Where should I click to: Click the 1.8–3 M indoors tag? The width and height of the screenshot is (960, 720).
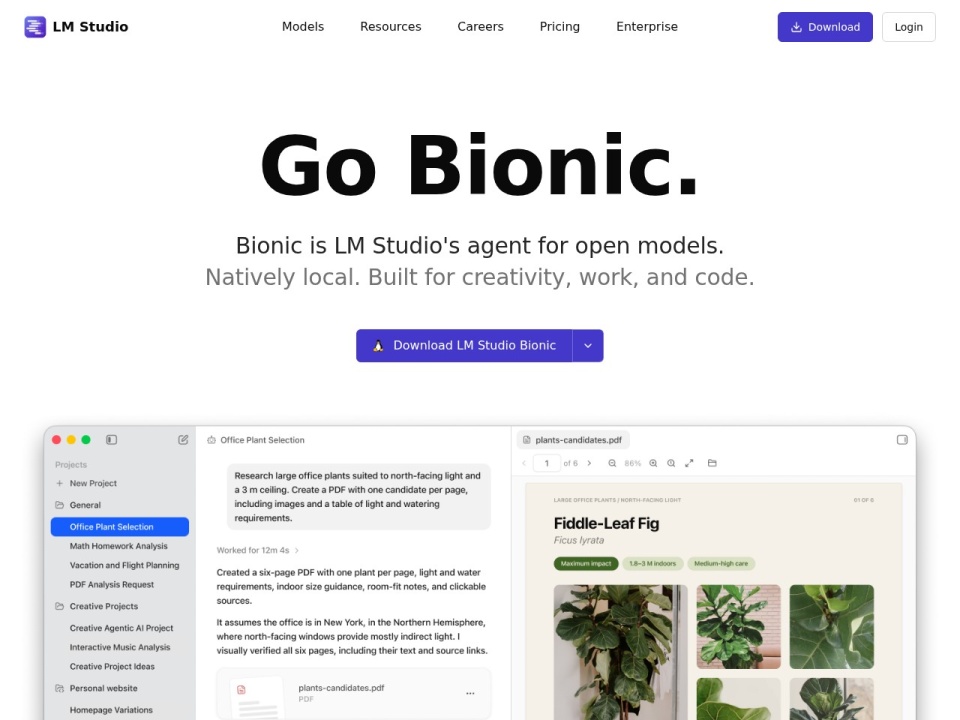pos(653,564)
